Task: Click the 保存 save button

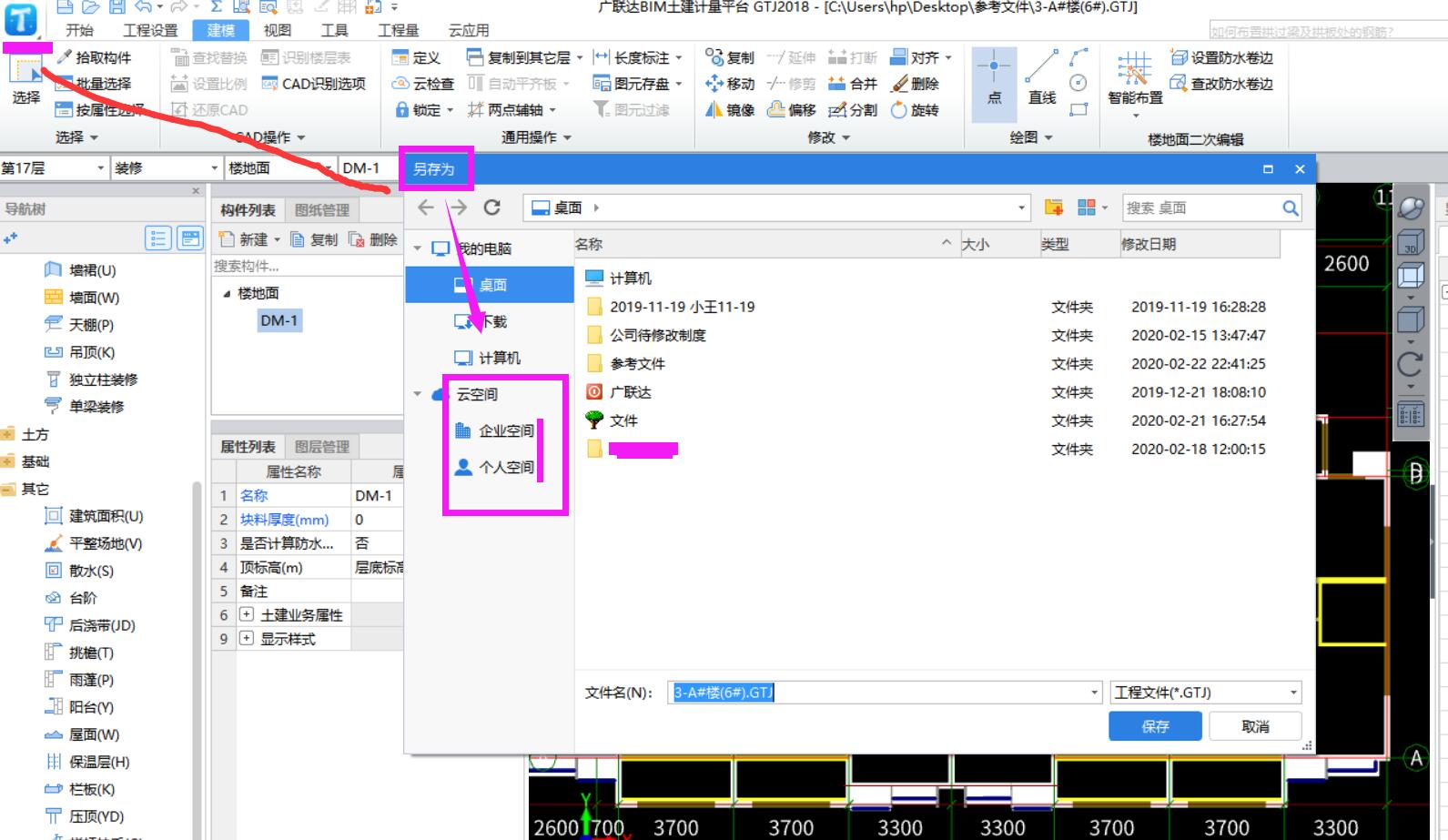Action: [x=1155, y=726]
